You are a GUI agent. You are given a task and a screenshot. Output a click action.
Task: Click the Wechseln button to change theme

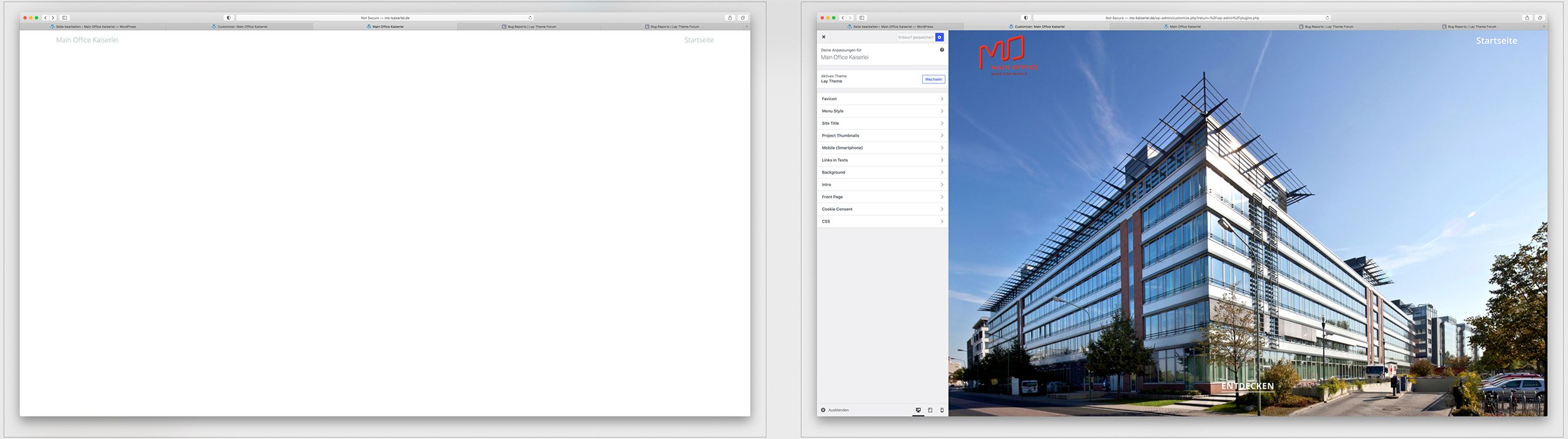[x=933, y=79]
